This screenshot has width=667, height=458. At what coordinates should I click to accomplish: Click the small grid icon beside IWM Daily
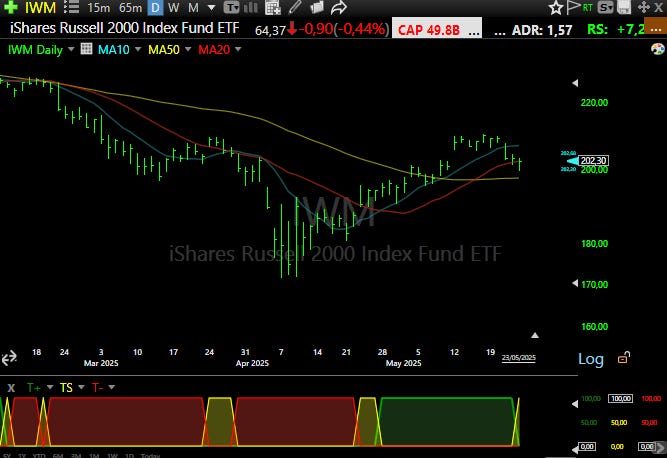[86, 49]
